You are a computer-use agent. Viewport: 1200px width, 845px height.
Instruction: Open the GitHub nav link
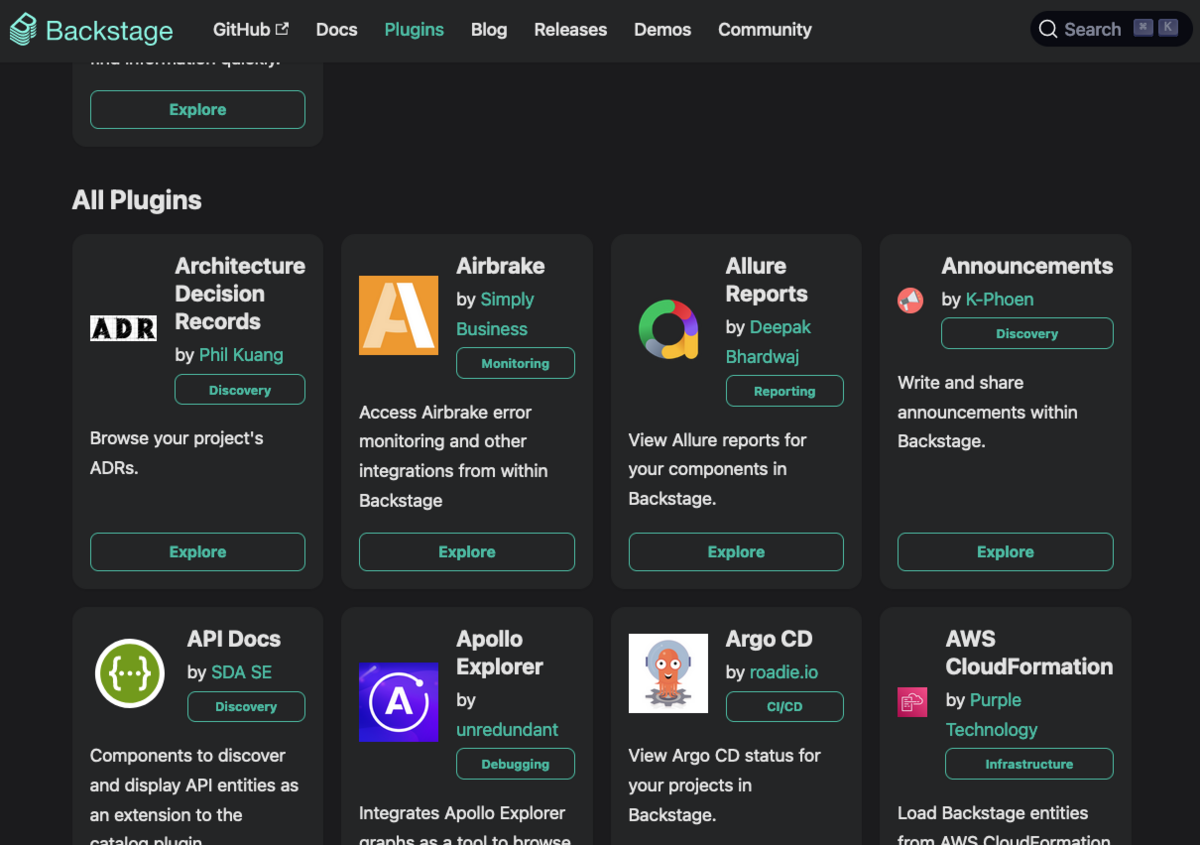point(251,29)
